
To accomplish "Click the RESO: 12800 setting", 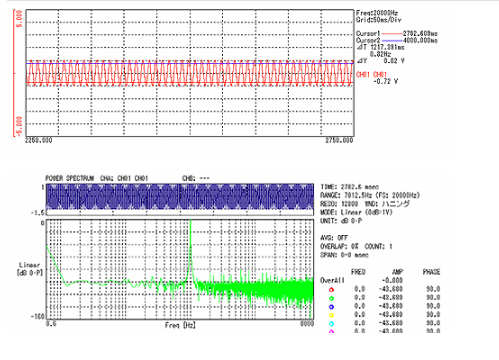I will click(x=339, y=204).
